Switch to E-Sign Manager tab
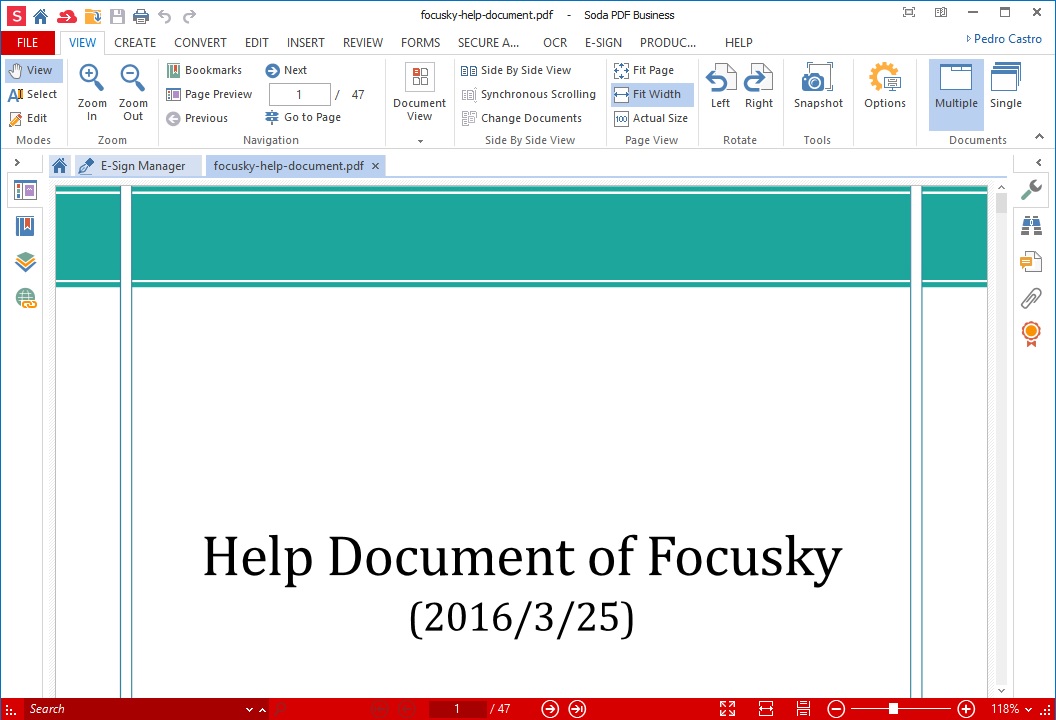The height and width of the screenshot is (720, 1056). pos(138,166)
